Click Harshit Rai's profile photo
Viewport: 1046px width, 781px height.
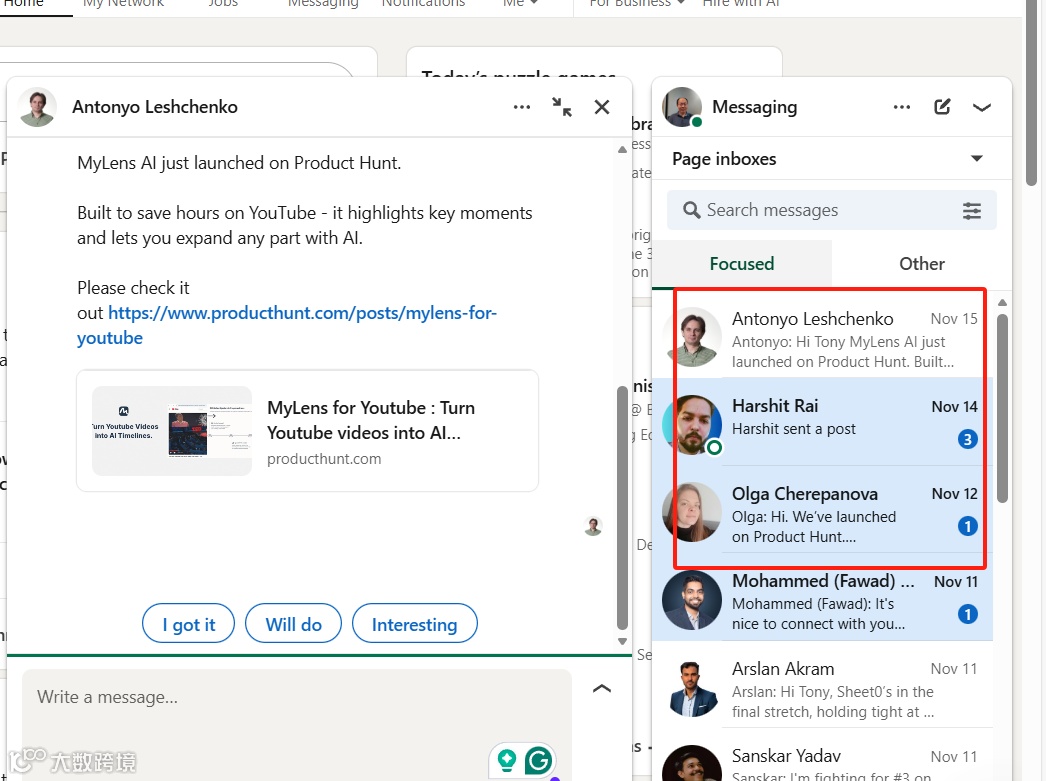[x=692, y=425]
